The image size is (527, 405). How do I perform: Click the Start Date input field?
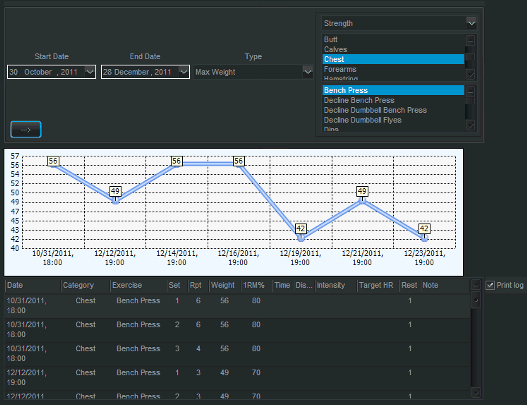(x=51, y=72)
